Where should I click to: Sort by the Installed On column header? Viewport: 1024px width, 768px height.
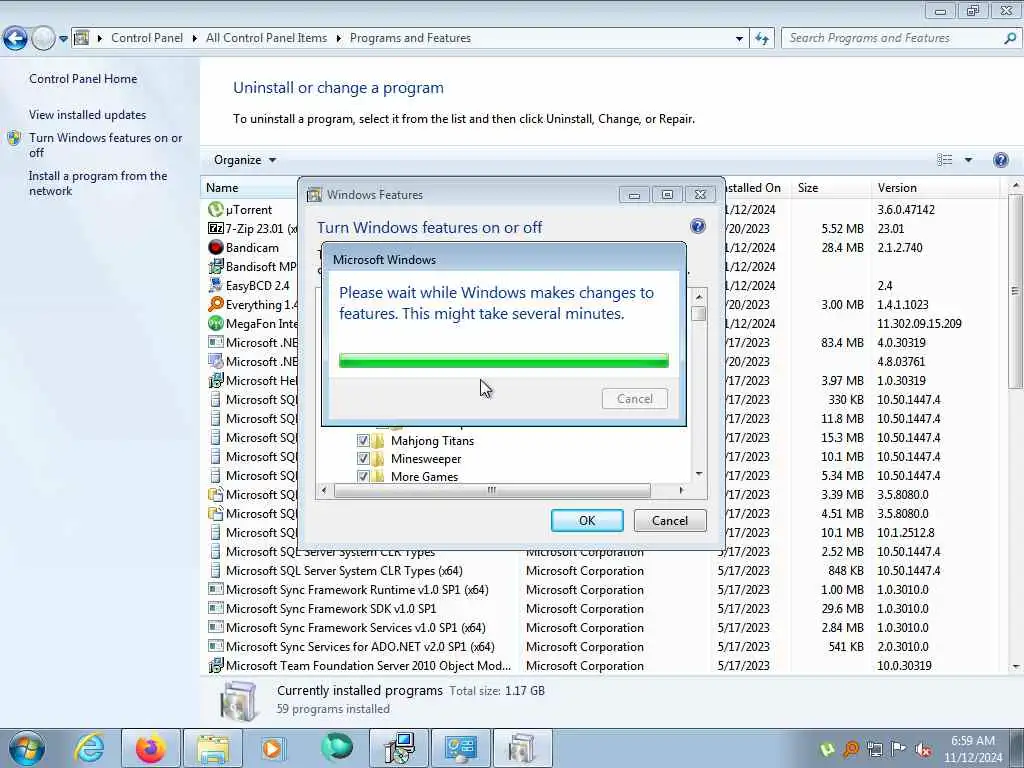(x=755, y=187)
